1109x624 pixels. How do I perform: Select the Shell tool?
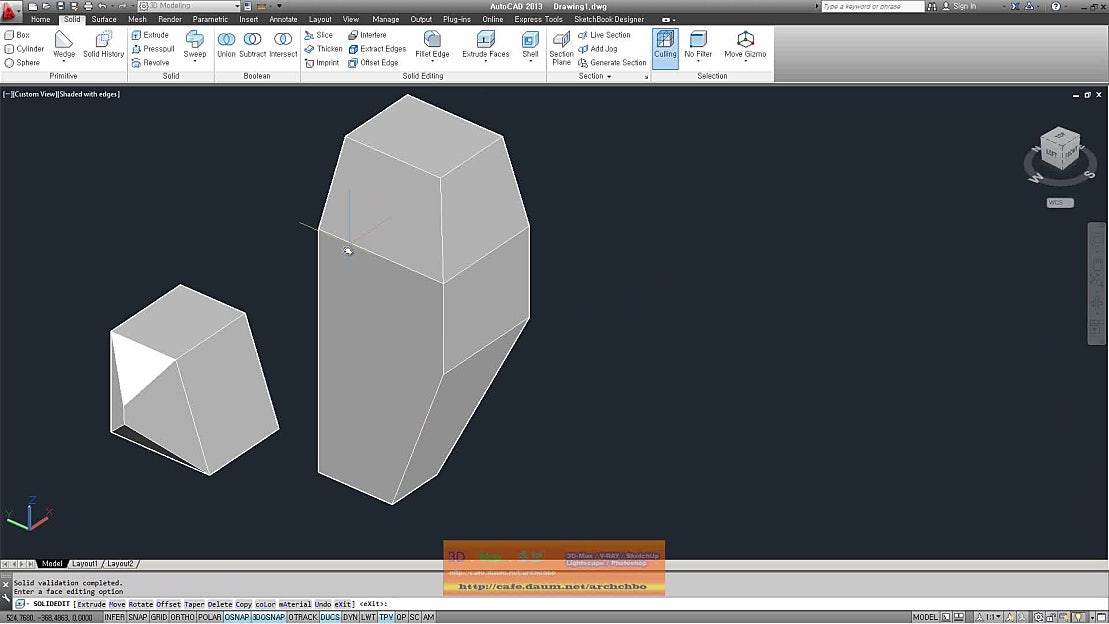tap(530, 45)
